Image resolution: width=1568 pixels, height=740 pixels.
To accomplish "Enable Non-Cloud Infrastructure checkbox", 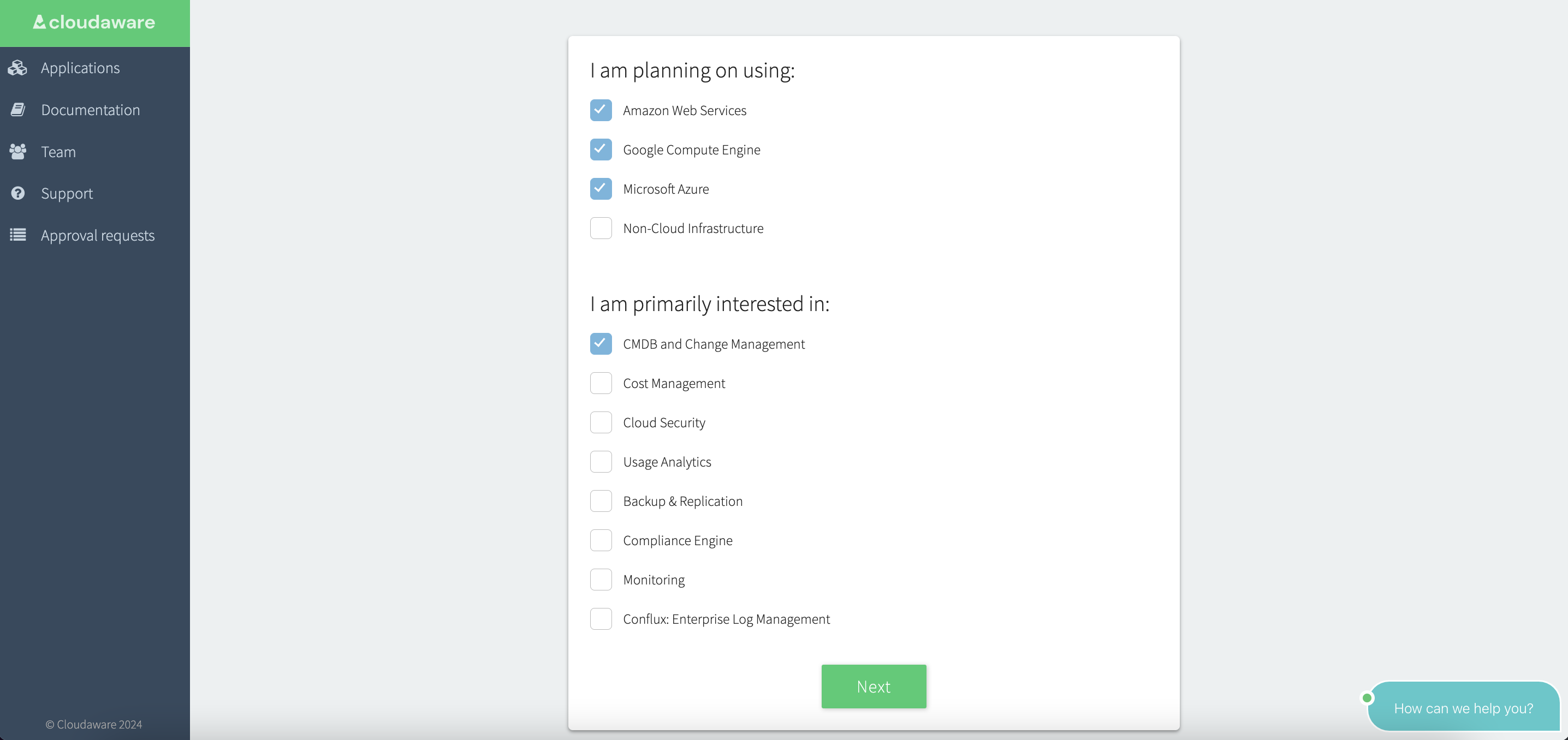I will tap(601, 228).
